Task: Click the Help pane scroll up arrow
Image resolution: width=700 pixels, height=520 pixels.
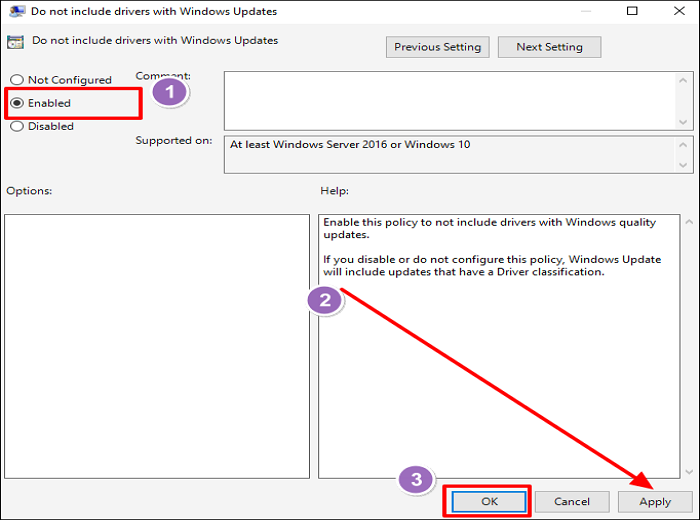Action: coord(689,222)
